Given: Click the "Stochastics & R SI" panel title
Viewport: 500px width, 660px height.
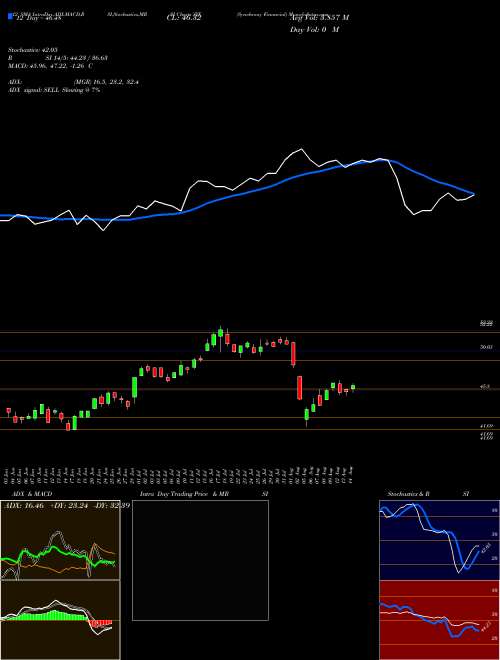Looking at the screenshot, I should (x=428, y=494).
